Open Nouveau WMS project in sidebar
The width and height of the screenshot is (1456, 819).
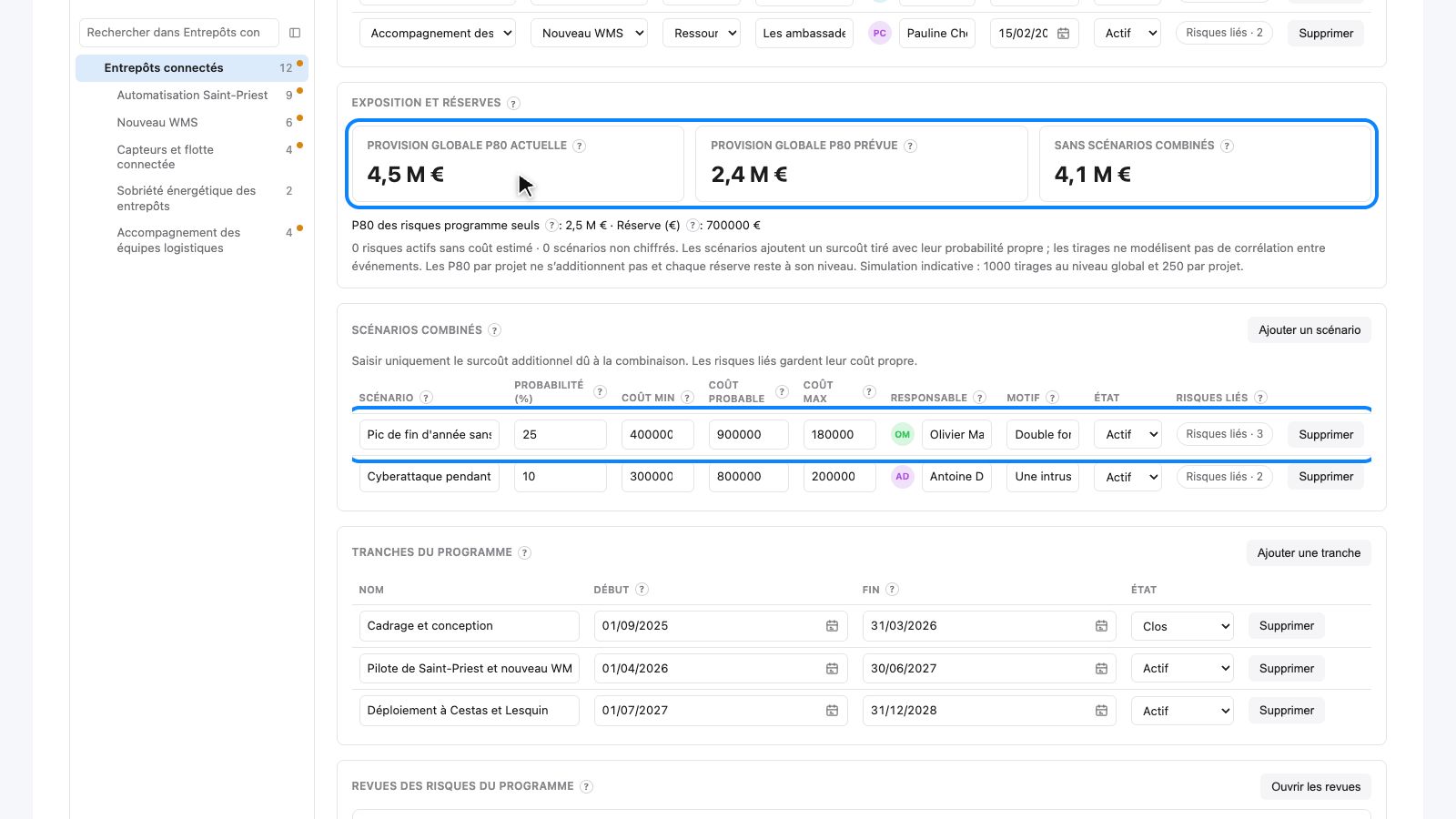192,123
